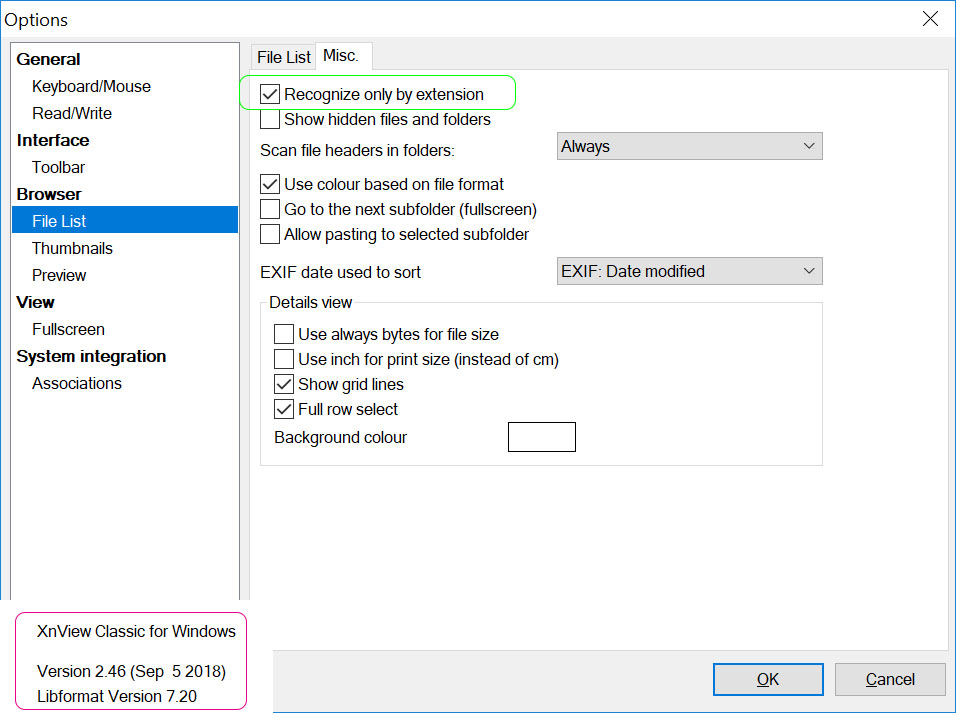Uncheck Full row select option

(x=284, y=410)
